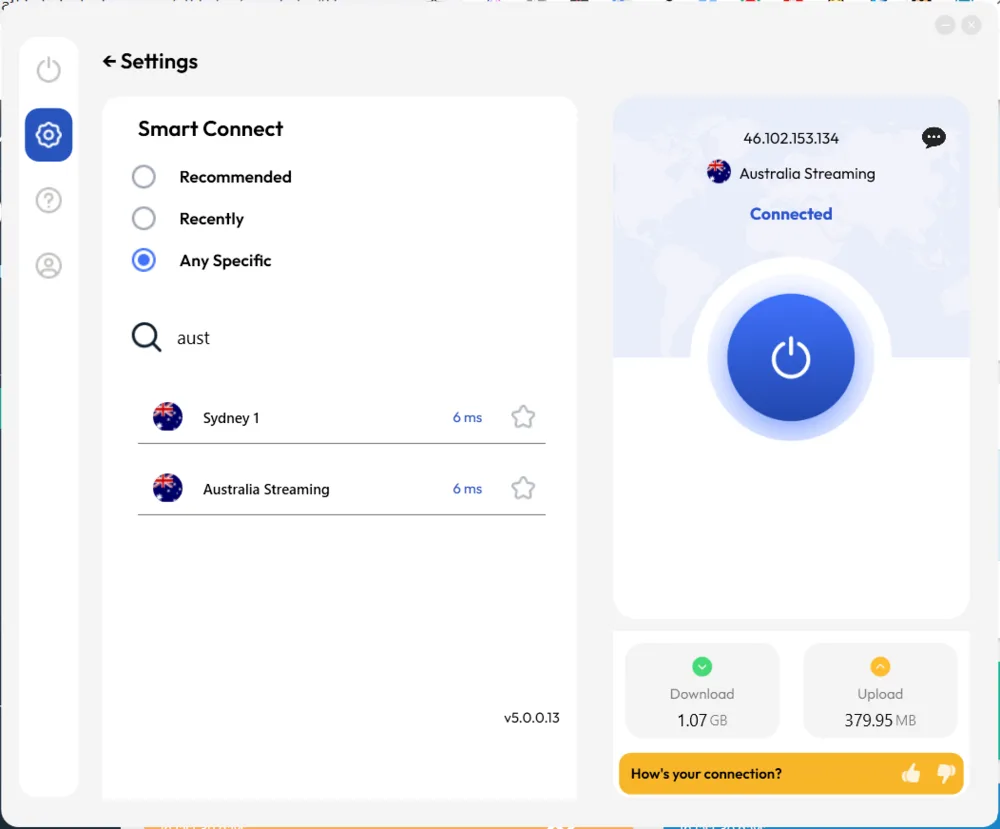Select the Recommended radio option

143,177
